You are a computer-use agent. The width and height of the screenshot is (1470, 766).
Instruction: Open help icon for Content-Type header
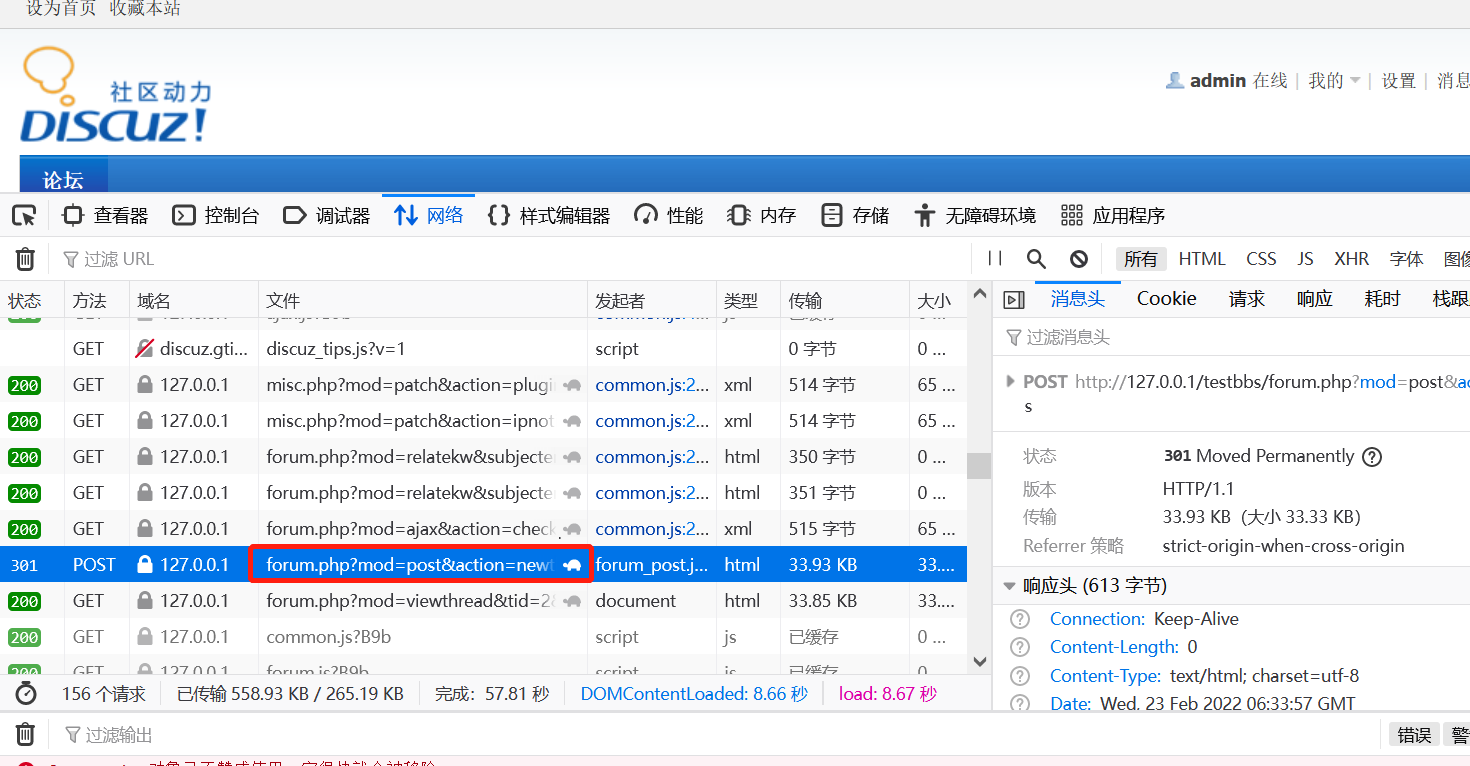coord(1020,676)
